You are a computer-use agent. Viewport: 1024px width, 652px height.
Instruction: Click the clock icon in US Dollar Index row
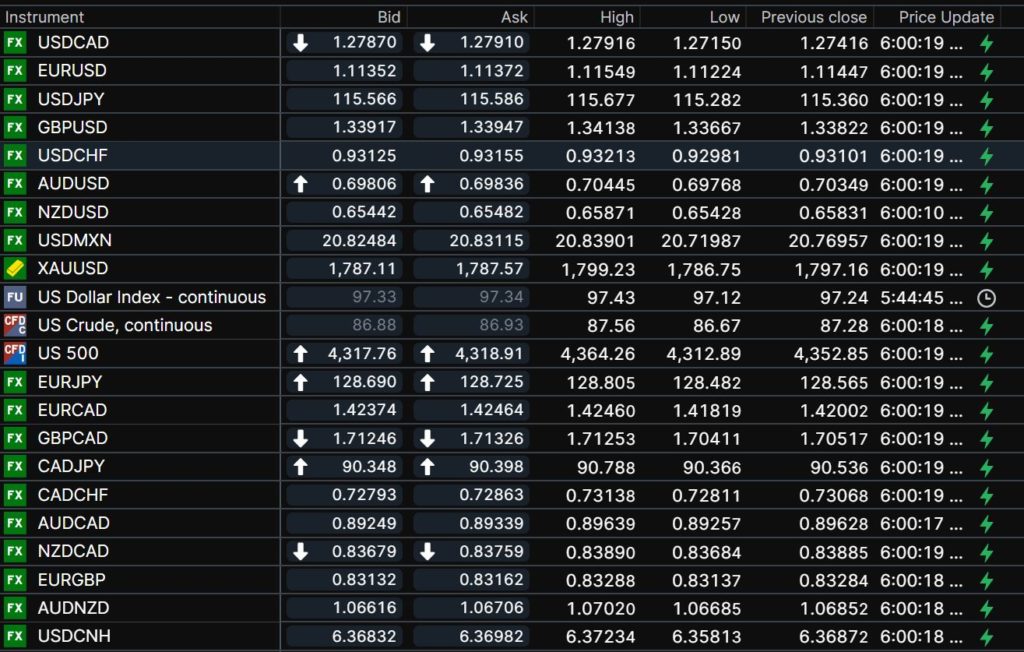coord(986,297)
